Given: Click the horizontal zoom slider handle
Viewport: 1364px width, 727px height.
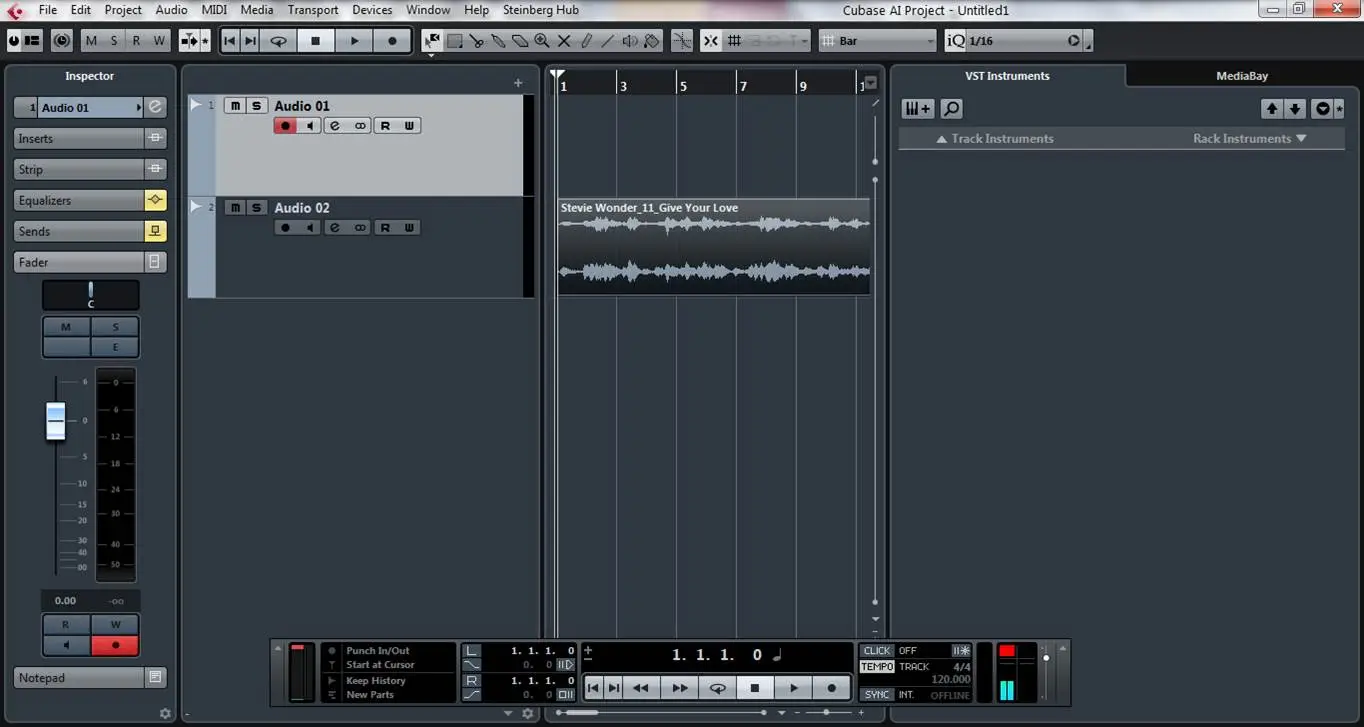Looking at the screenshot, I should click(825, 712).
